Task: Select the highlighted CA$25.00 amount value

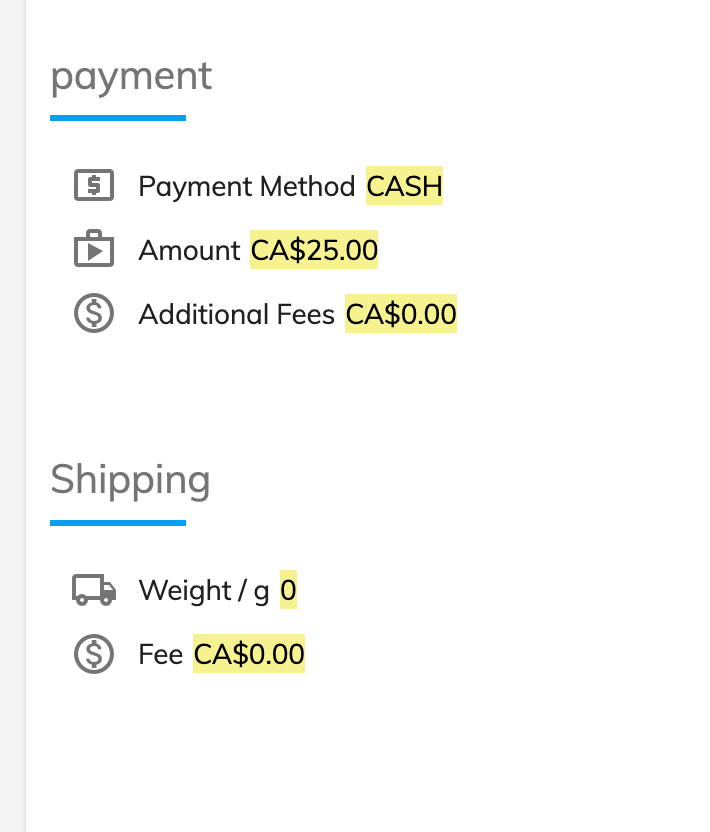Action: coord(314,249)
